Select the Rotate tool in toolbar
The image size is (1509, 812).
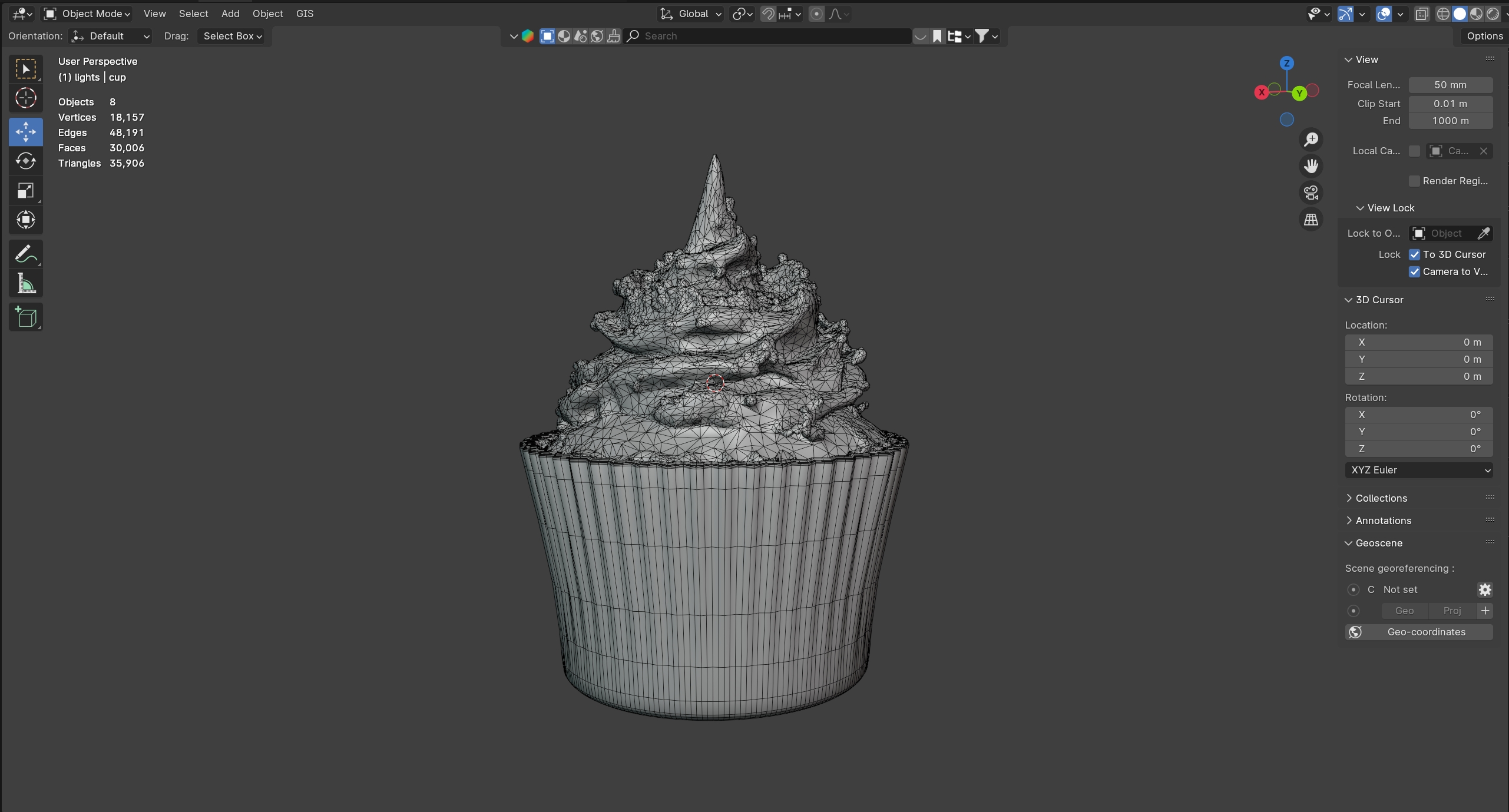26,161
